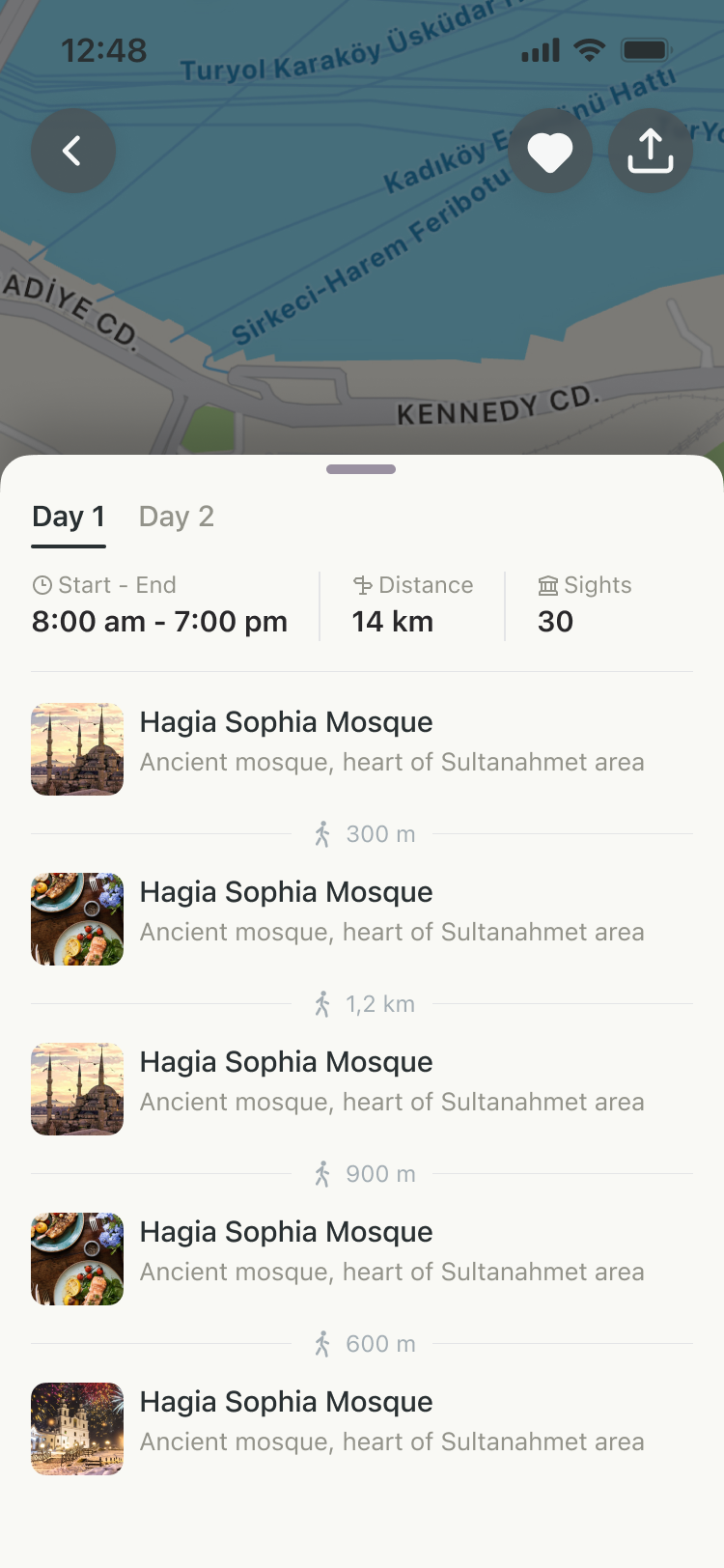Tap the back arrow button
Image resolution: width=724 pixels, height=1568 pixels.
click(x=72, y=151)
